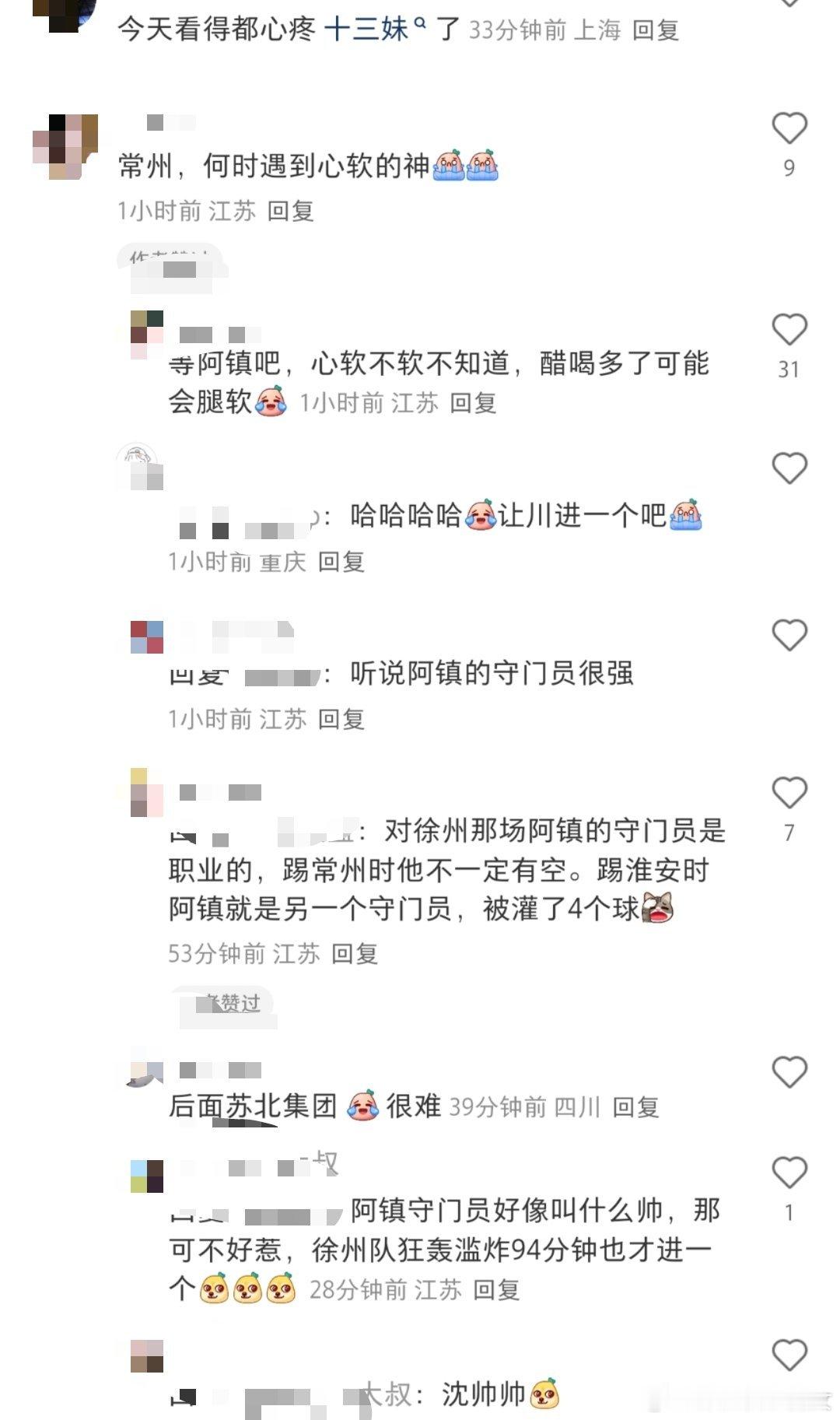The width and height of the screenshot is (840, 1420).
Task: Like the comment with 31 likes
Action: (x=789, y=330)
